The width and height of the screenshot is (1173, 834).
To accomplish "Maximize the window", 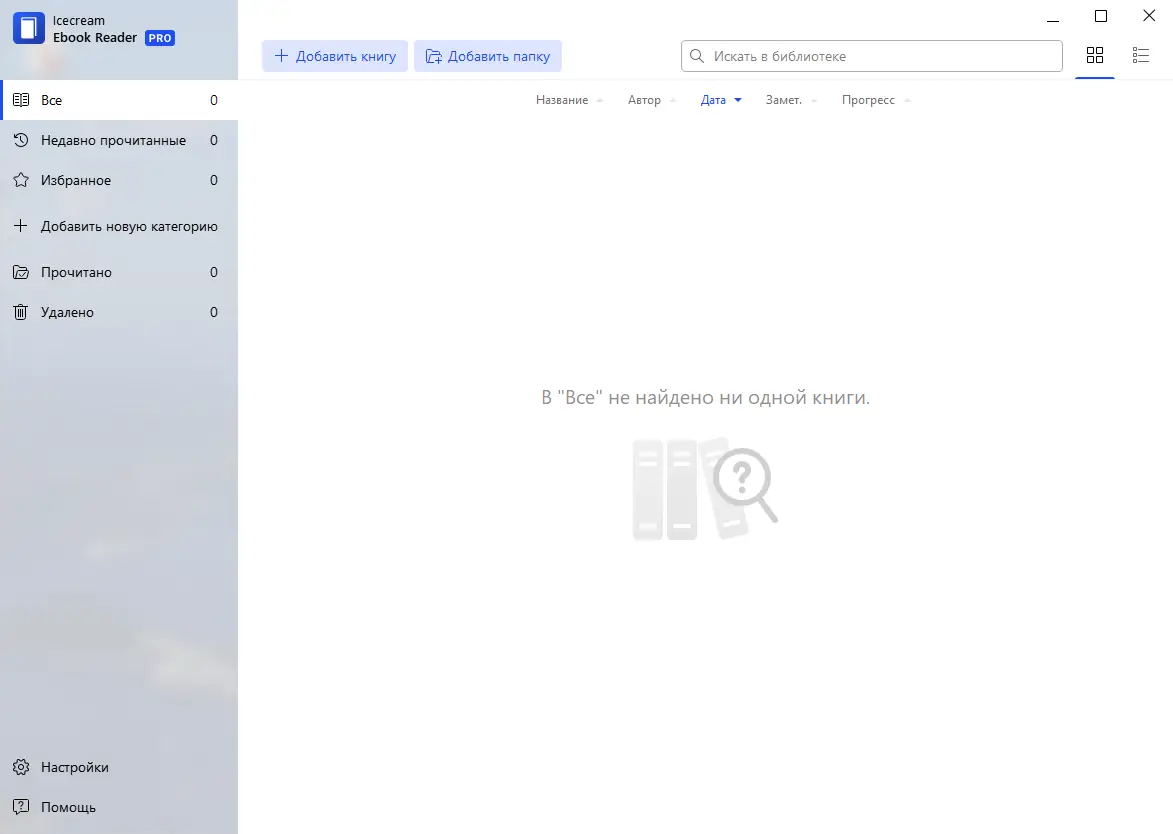I will pyautogui.click(x=1100, y=16).
